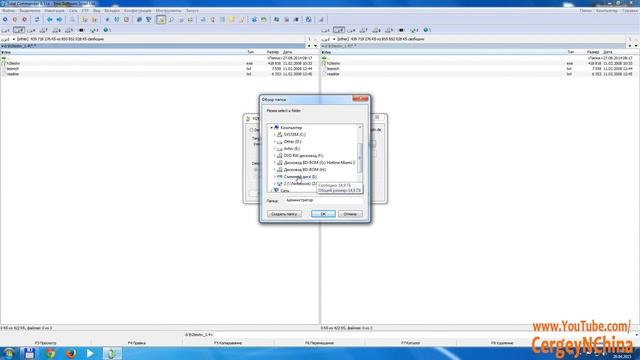
Task: Select SYSTEM (C:) in folder tree
Action: (x=295, y=135)
